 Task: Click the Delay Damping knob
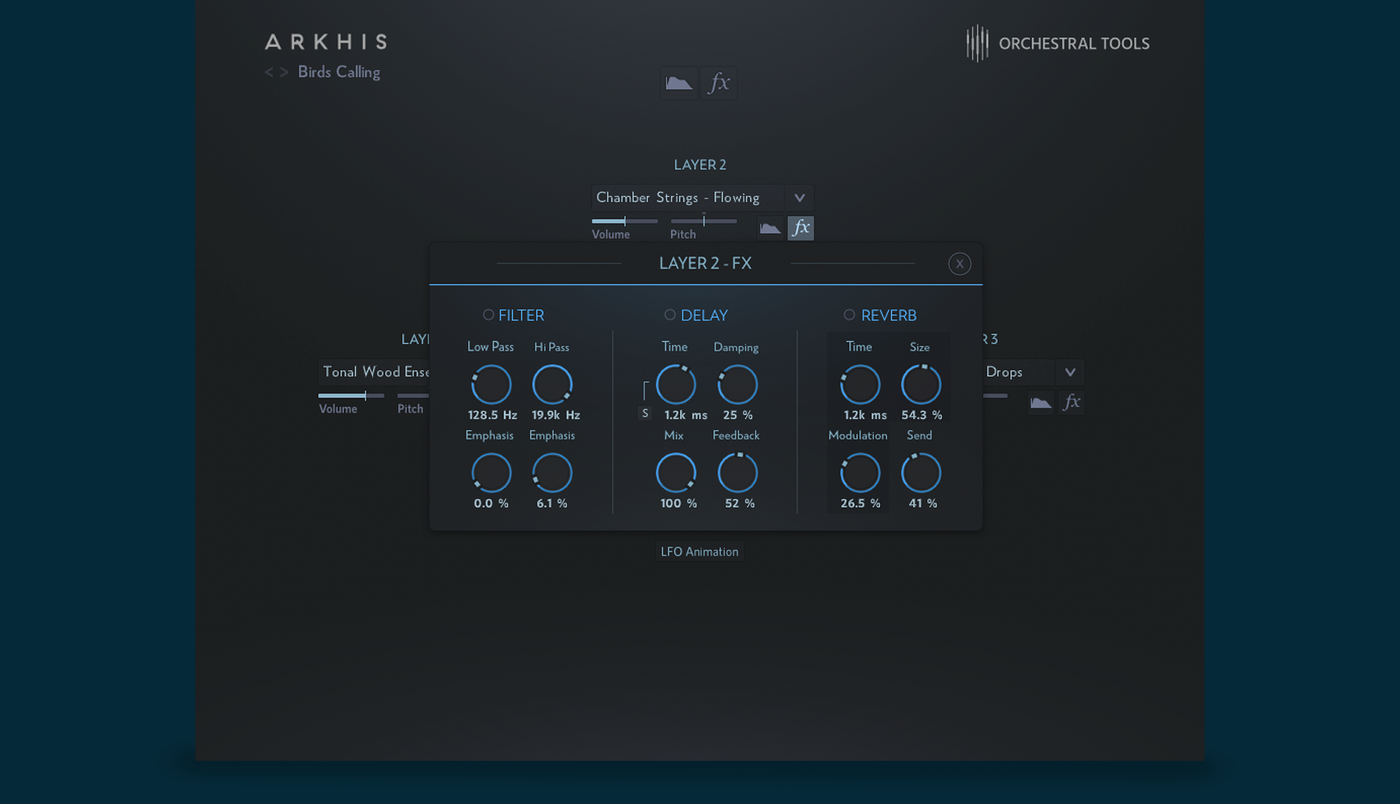[x=738, y=385]
